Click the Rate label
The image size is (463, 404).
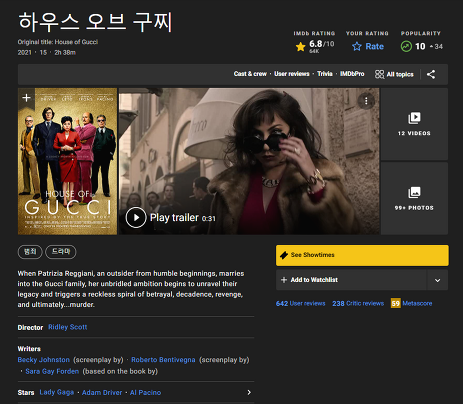(x=375, y=46)
